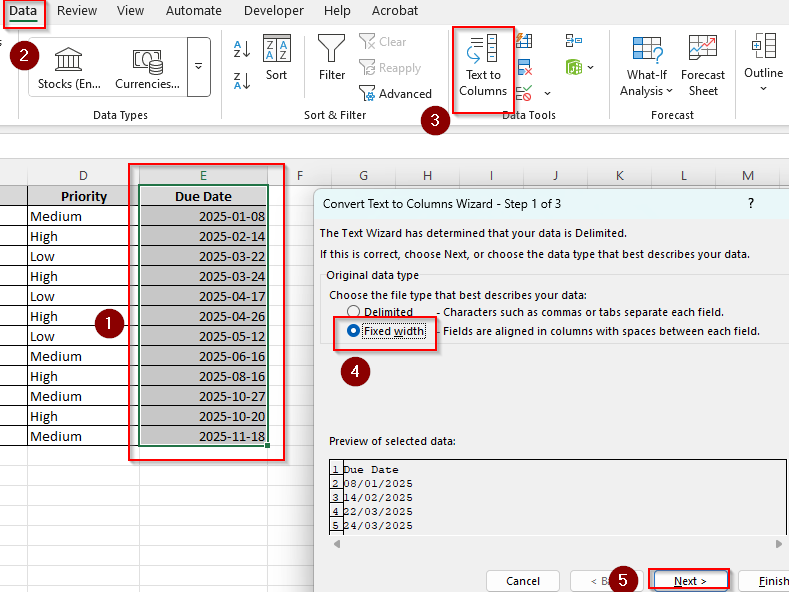Click the cell containing 2025-06-16
This screenshot has width=789, height=592.
203,356
